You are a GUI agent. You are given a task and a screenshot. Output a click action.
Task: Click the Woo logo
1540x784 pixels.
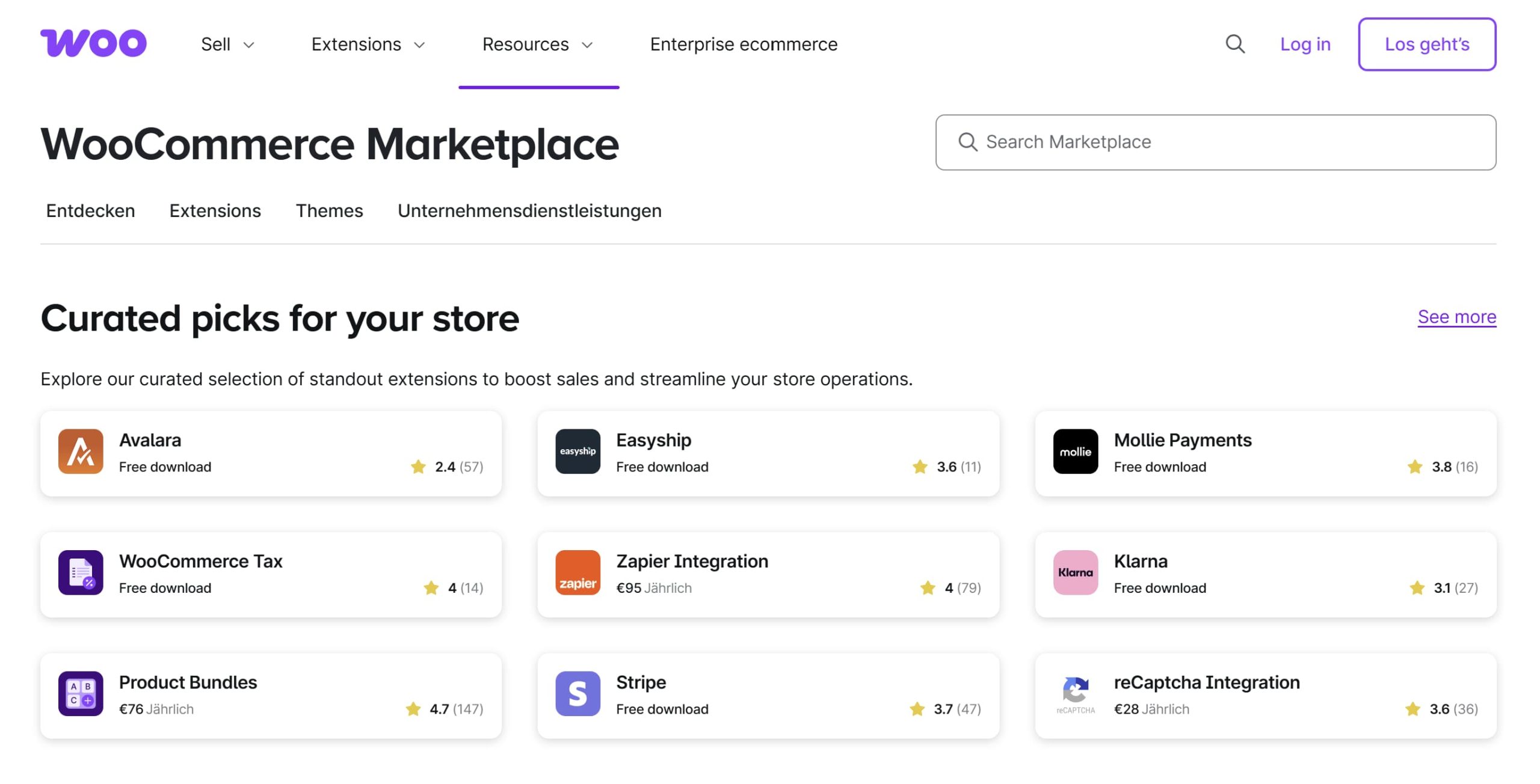pyautogui.click(x=93, y=43)
